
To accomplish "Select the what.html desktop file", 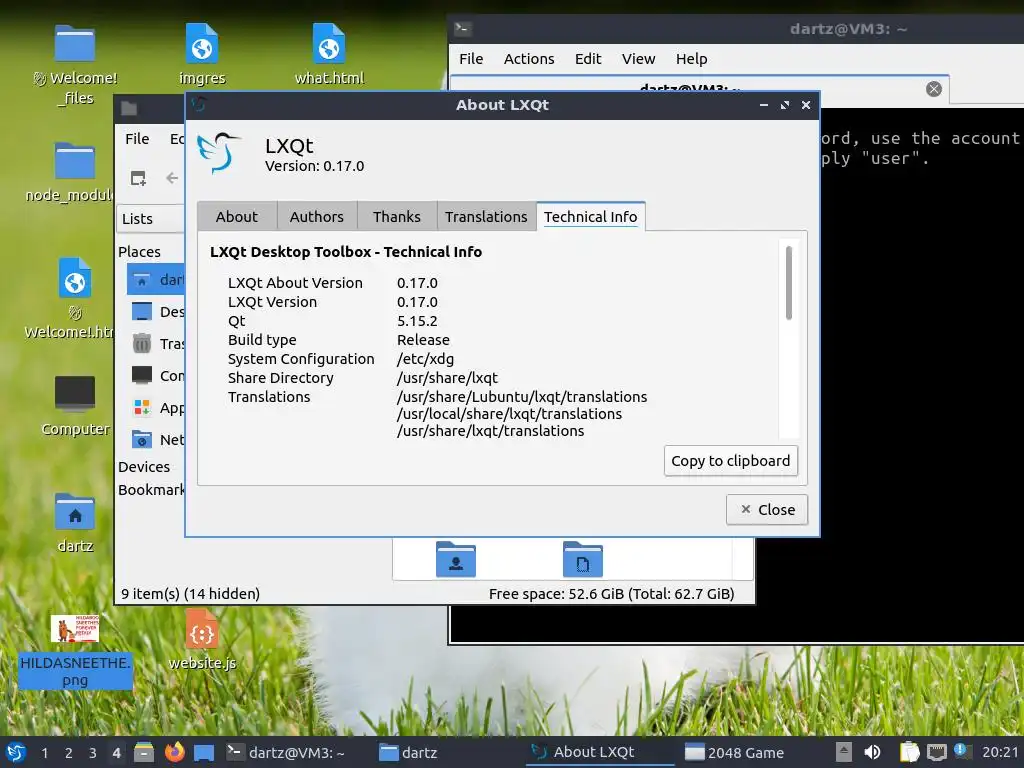I will [329, 55].
